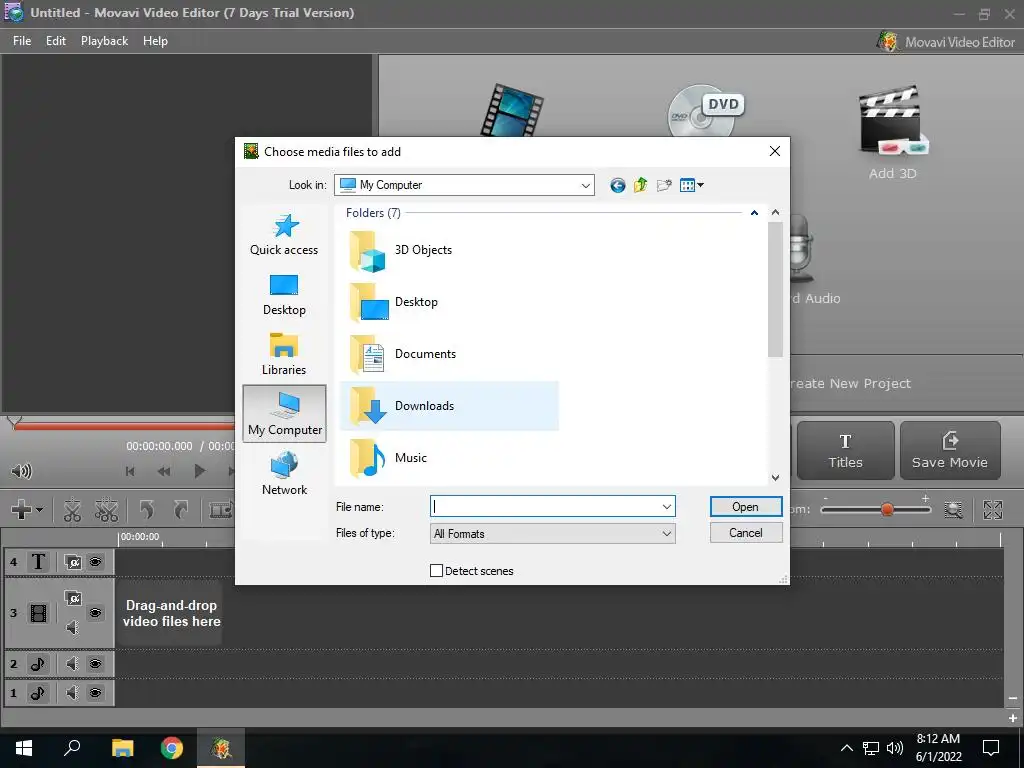The width and height of the screenshot is (1024, 768).
Task: Toggle visibility eye on track 4
Action: 95,562
